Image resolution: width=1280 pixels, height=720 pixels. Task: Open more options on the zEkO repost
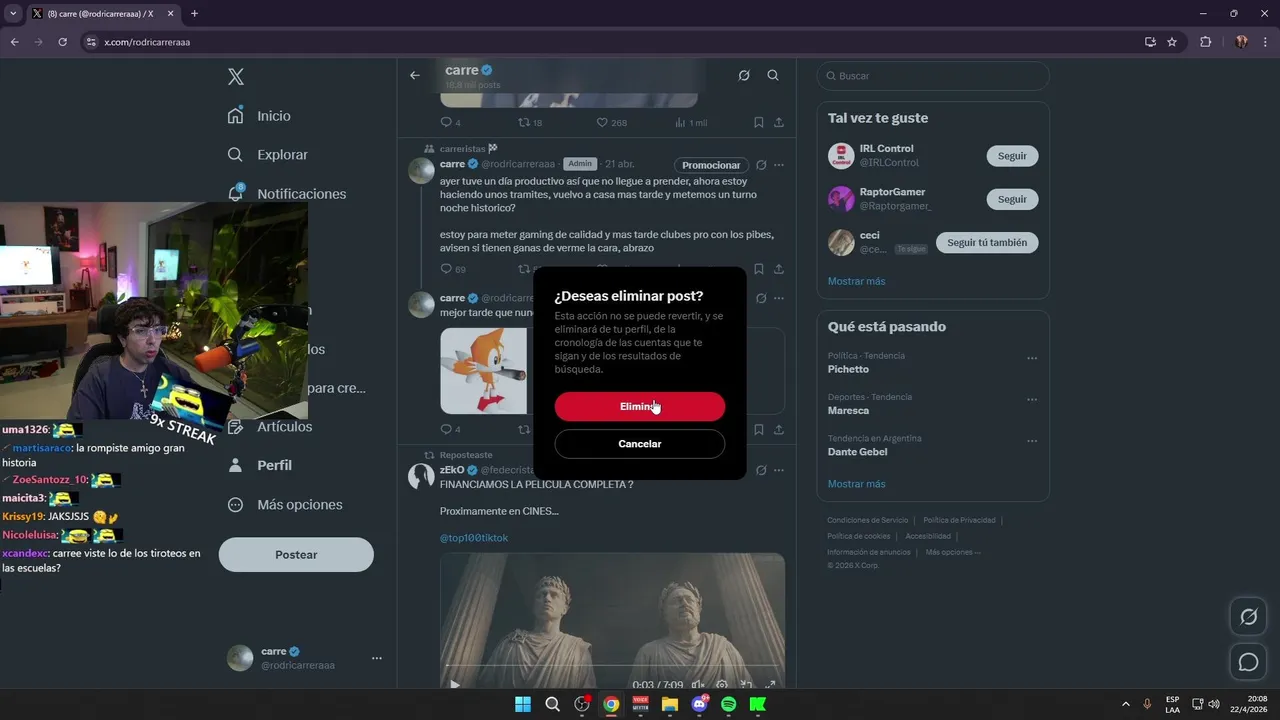[779, 470]
